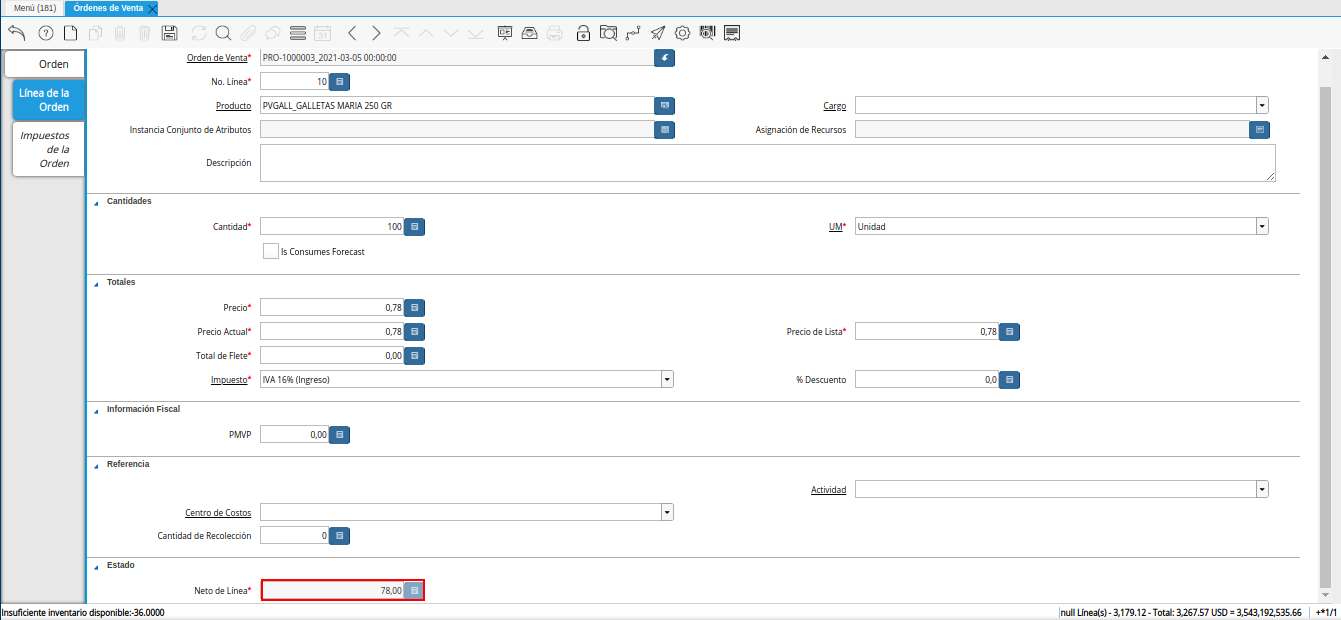This screenshot has width=1341, height=620.
Task: Collapse the Estado section
Action: (x=97, y=567)
